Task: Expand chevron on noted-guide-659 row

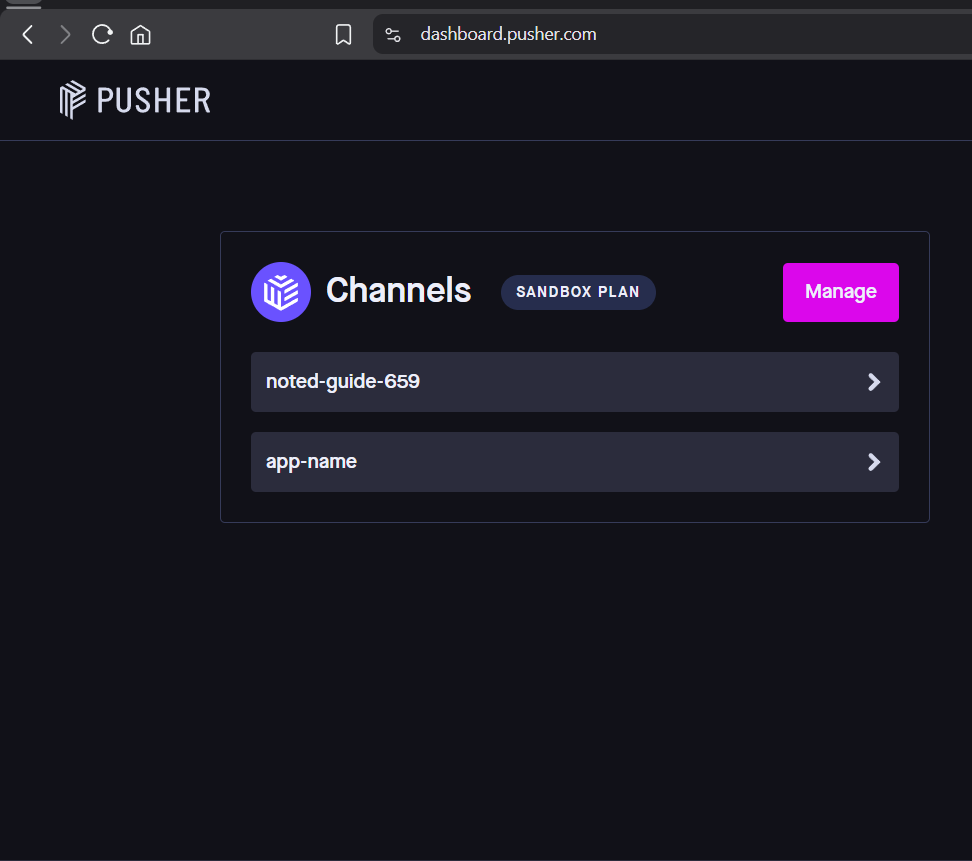Action: coord(874,382)
